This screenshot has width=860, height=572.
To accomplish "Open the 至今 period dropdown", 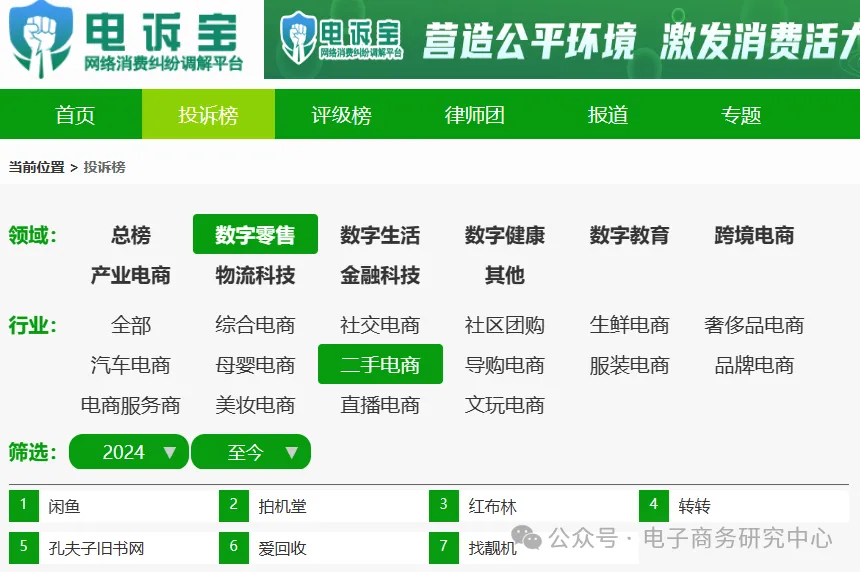I will 251,452.
